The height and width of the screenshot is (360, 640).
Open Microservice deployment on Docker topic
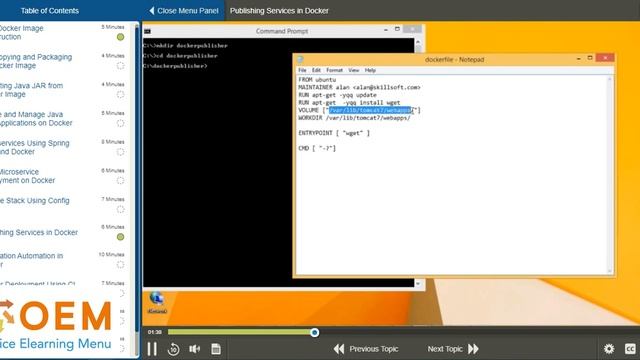click(x=27, y=176)
